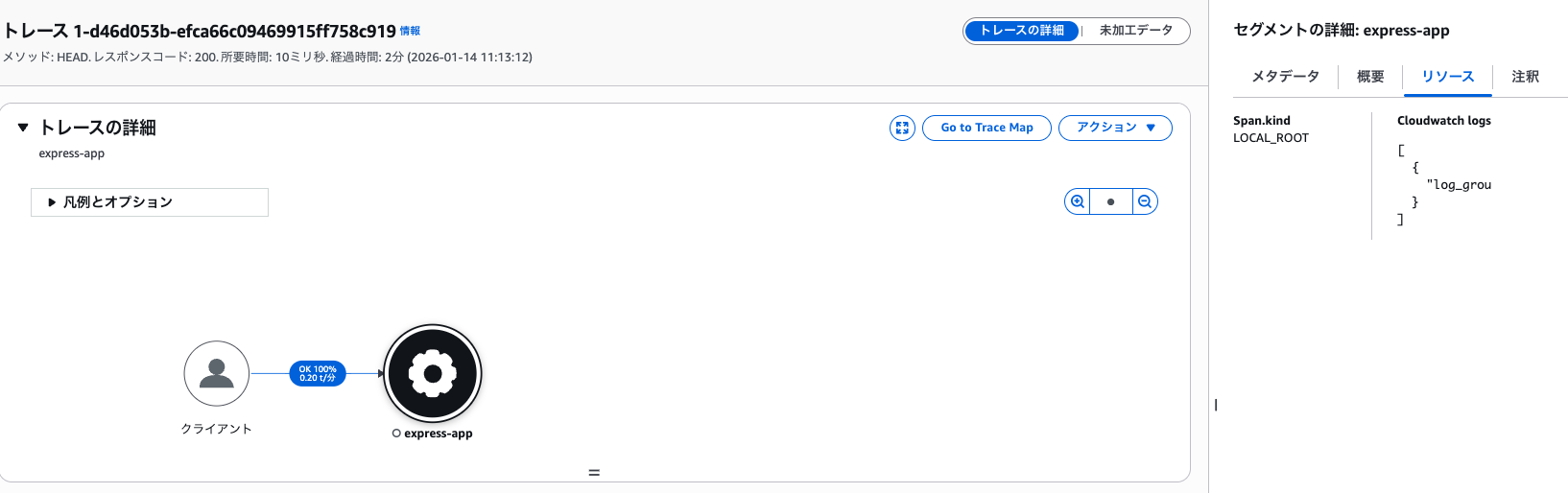
Task: Select the リソース tab
Action: click(x=1447, y=77)
